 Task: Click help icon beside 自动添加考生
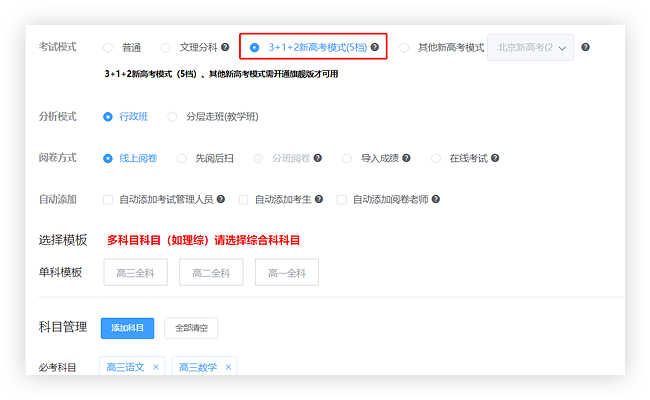coord(319,200)
